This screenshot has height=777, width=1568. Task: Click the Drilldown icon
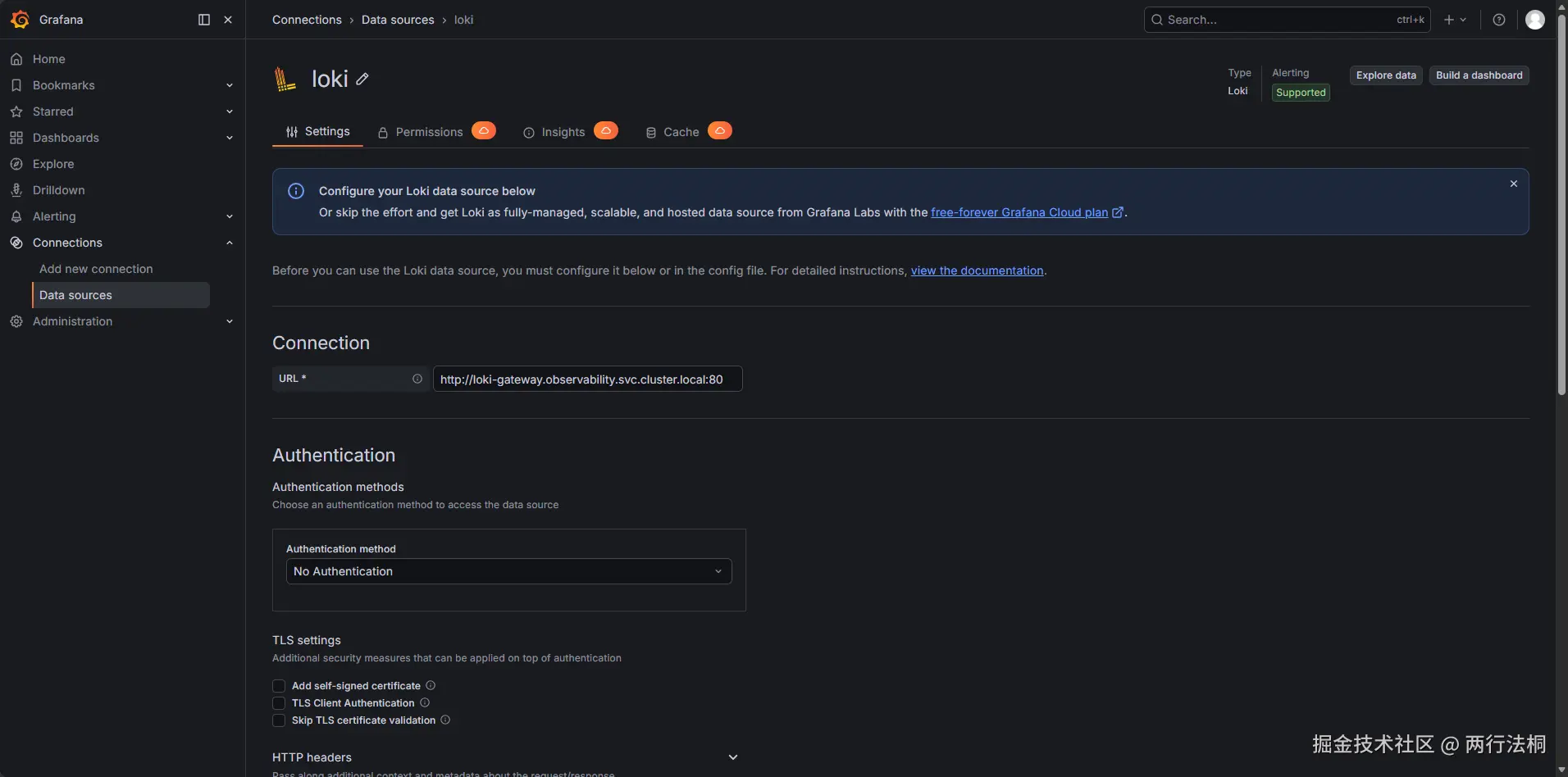click(16, 190)
